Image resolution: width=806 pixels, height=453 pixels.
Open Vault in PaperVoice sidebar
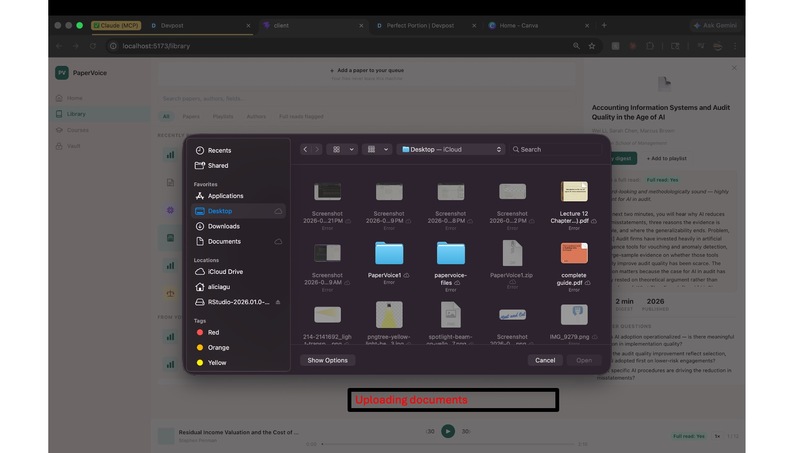102,146
